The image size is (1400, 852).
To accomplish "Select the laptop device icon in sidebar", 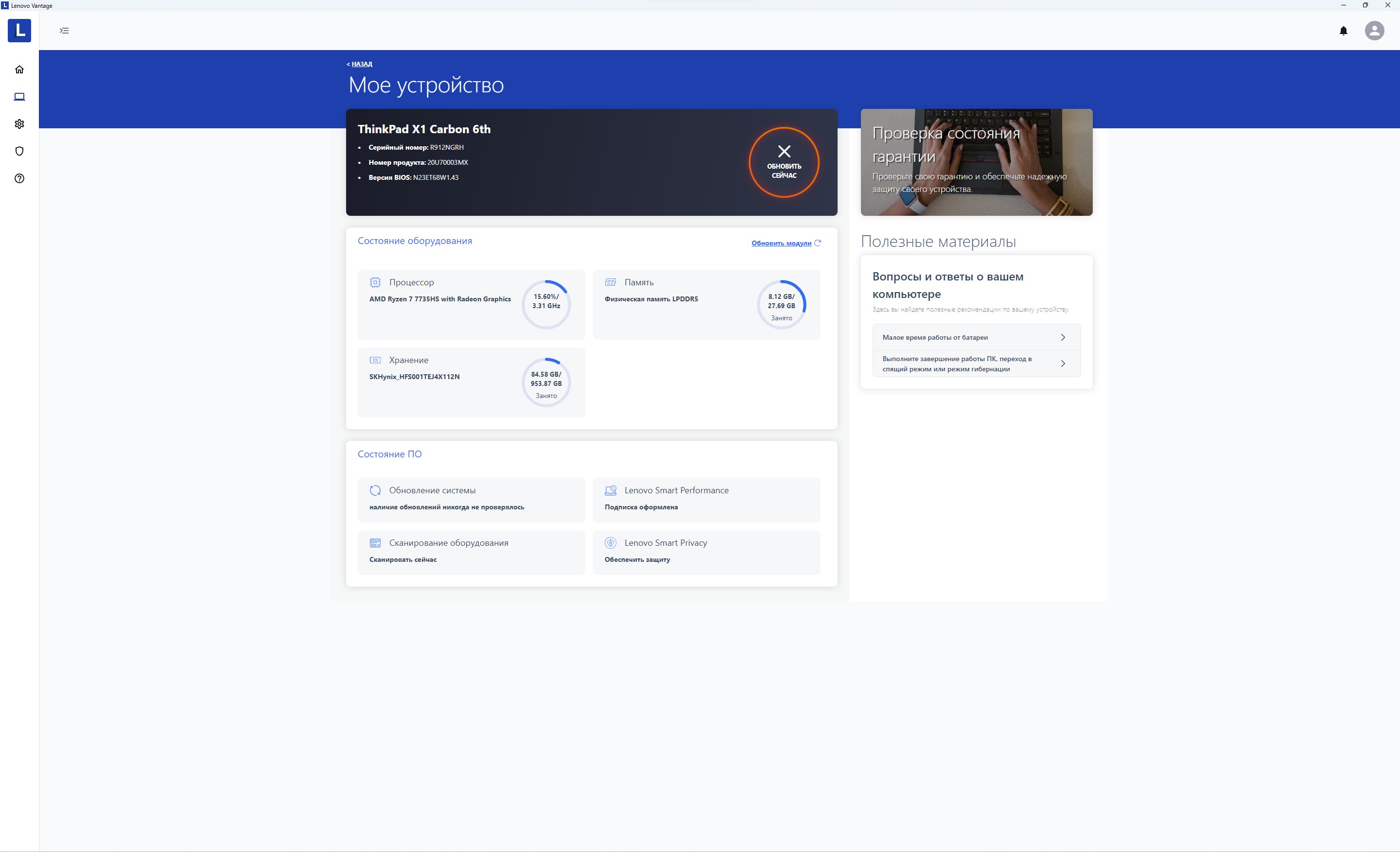I will point(19,97).
